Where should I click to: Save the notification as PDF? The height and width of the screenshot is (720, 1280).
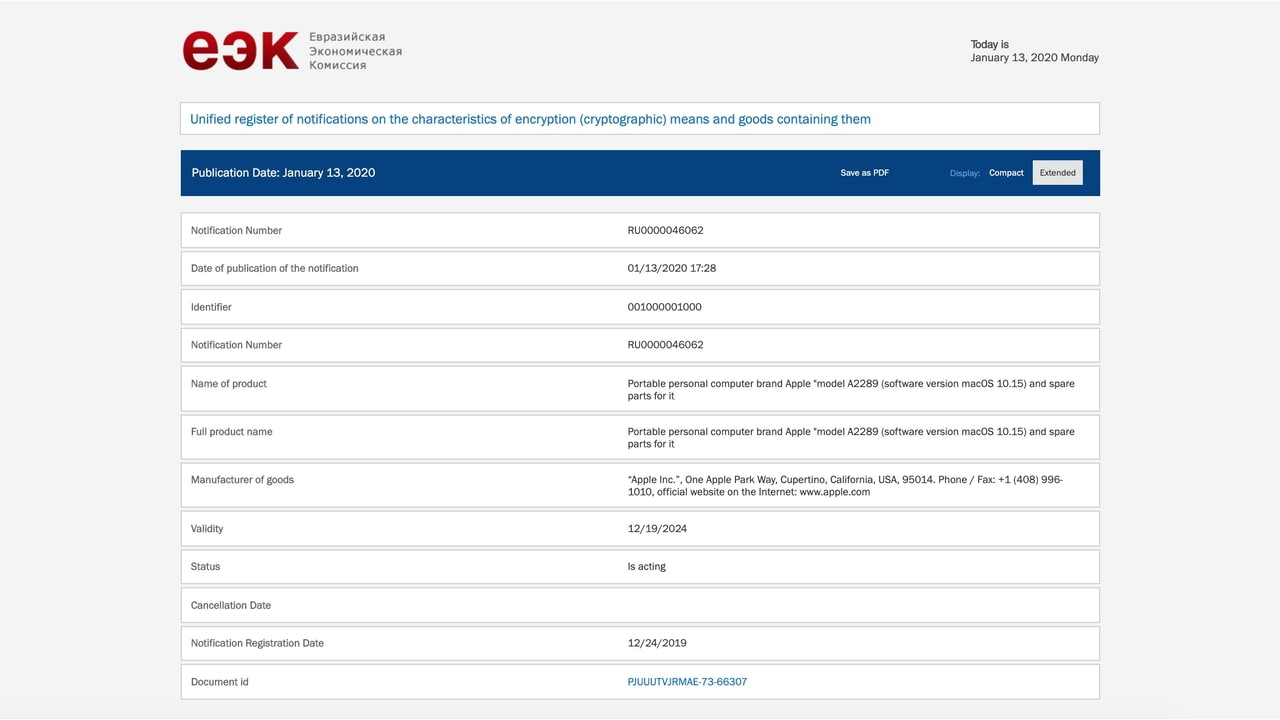(864, 173)
